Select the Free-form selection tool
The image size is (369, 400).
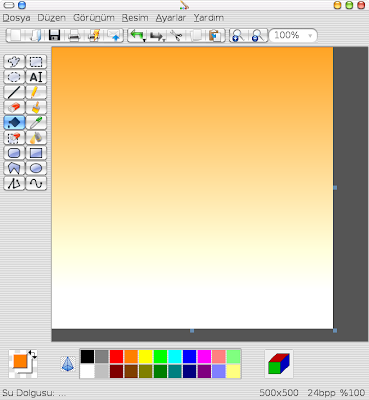point(14,62)
